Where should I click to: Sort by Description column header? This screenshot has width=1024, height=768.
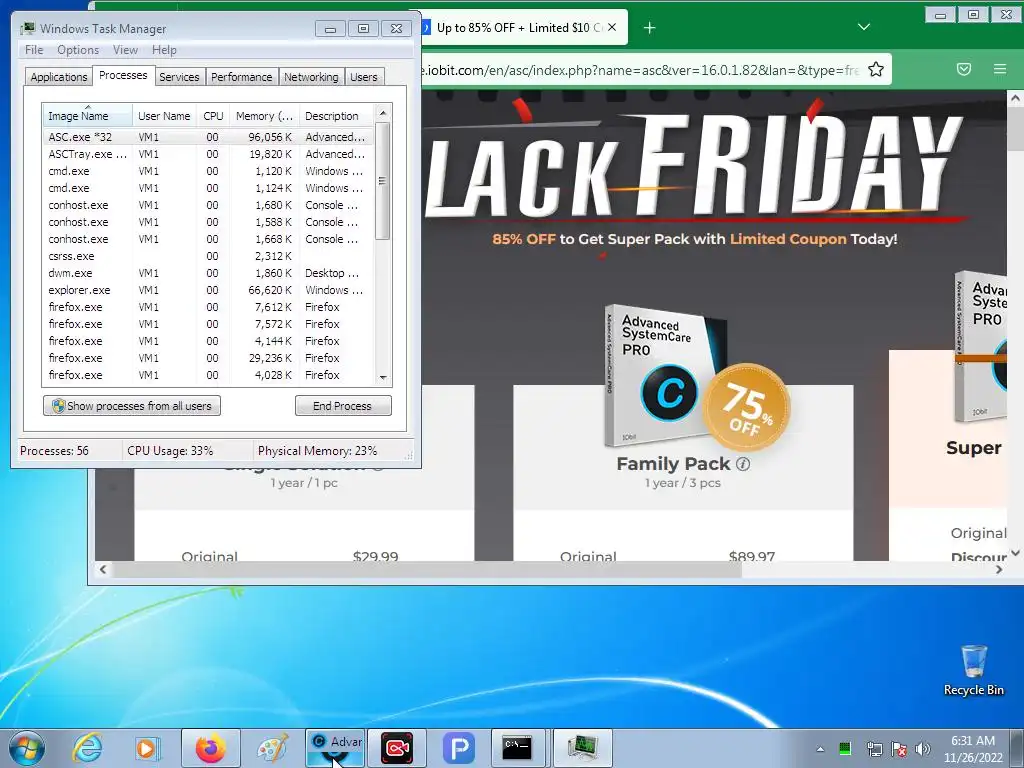coord(336,116)
